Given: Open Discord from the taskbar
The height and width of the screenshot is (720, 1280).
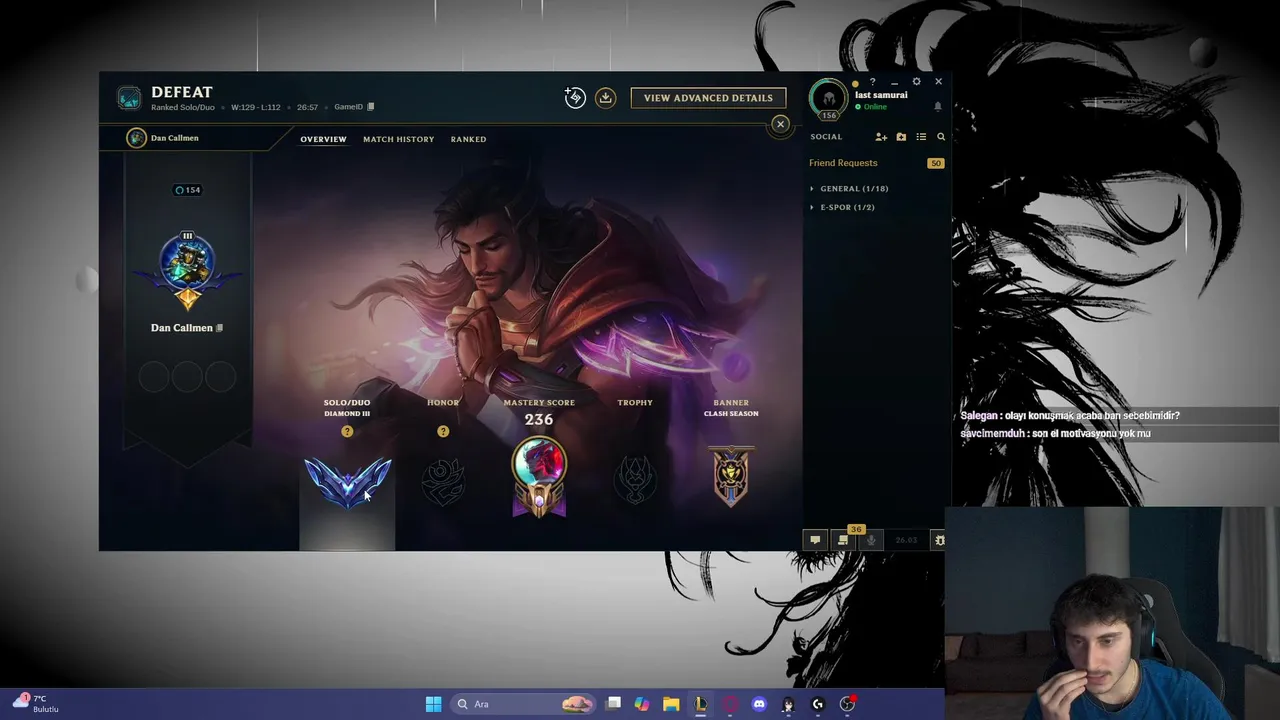Looking at the screenshot, I should click(x=759, y=704).
